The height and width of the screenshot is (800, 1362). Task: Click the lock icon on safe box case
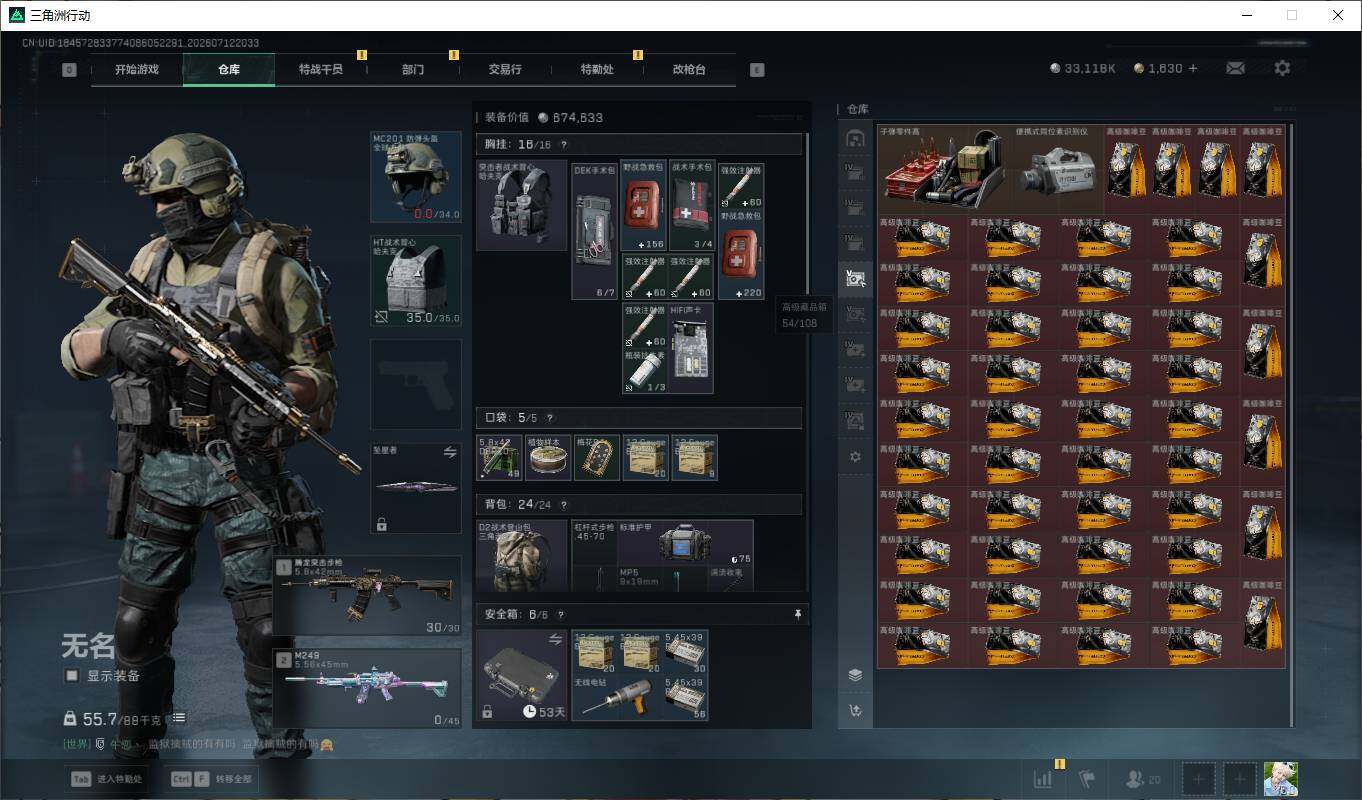click(487, 711)
